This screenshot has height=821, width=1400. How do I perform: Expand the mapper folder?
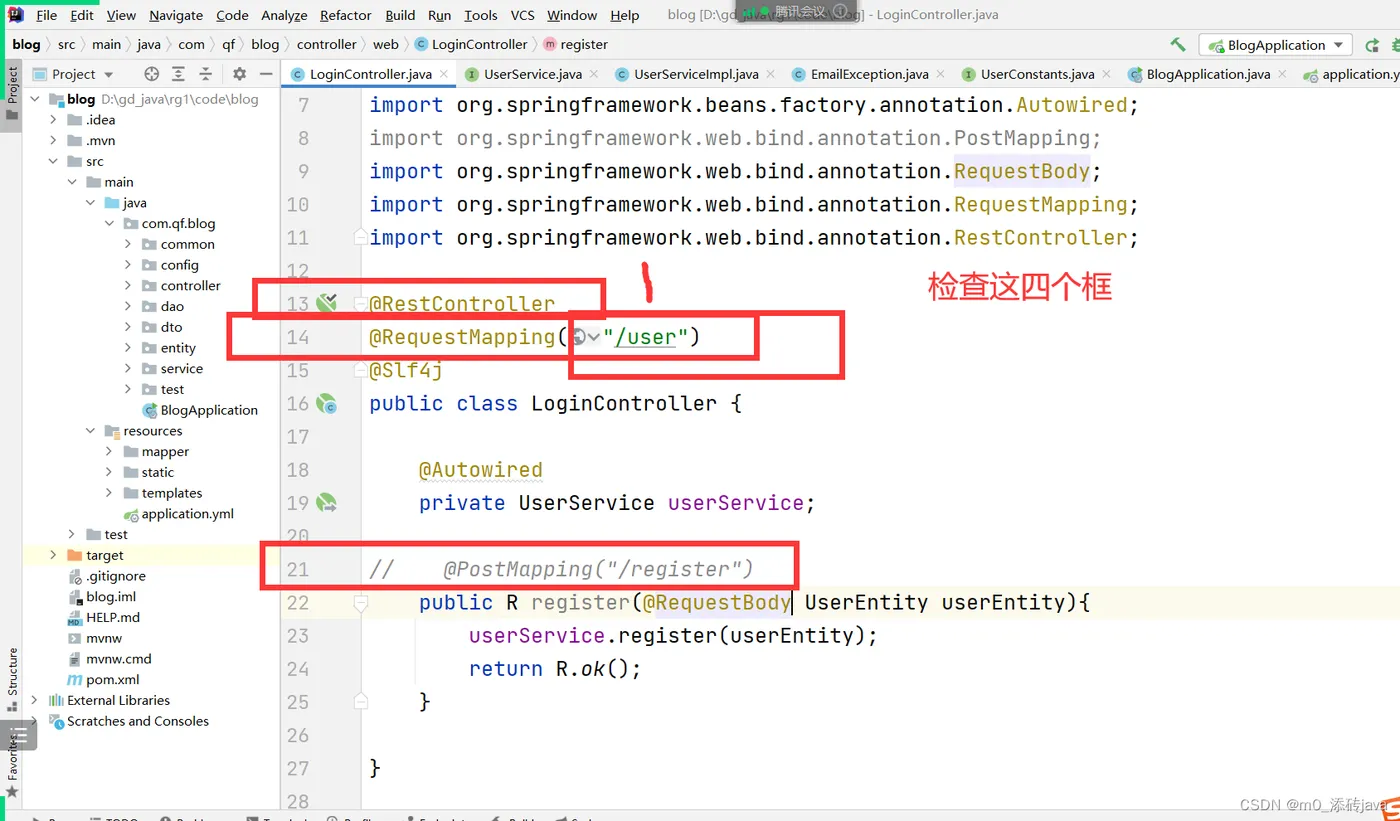[x=109, y=452]
